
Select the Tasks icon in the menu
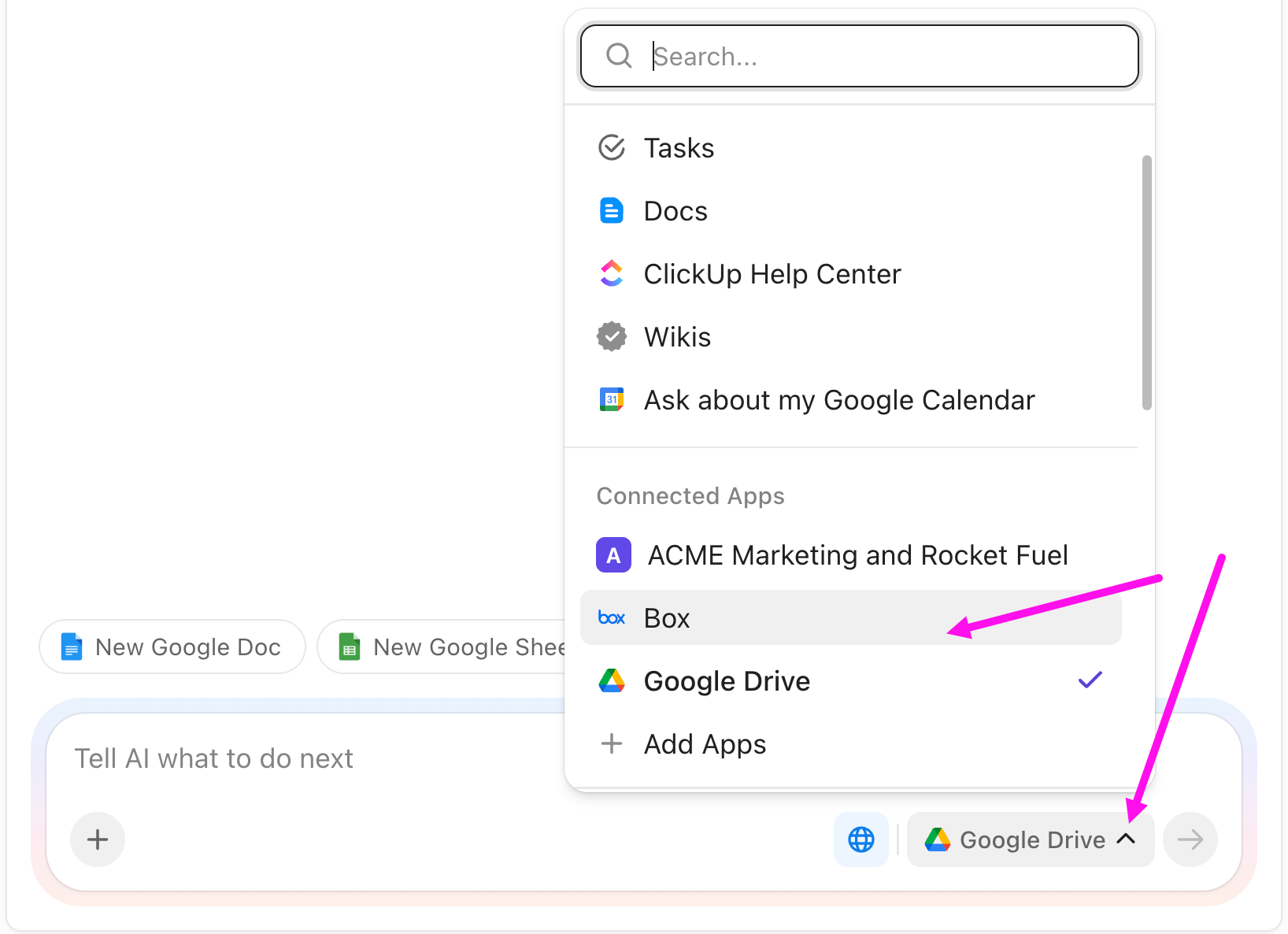[x=612, y=147]
